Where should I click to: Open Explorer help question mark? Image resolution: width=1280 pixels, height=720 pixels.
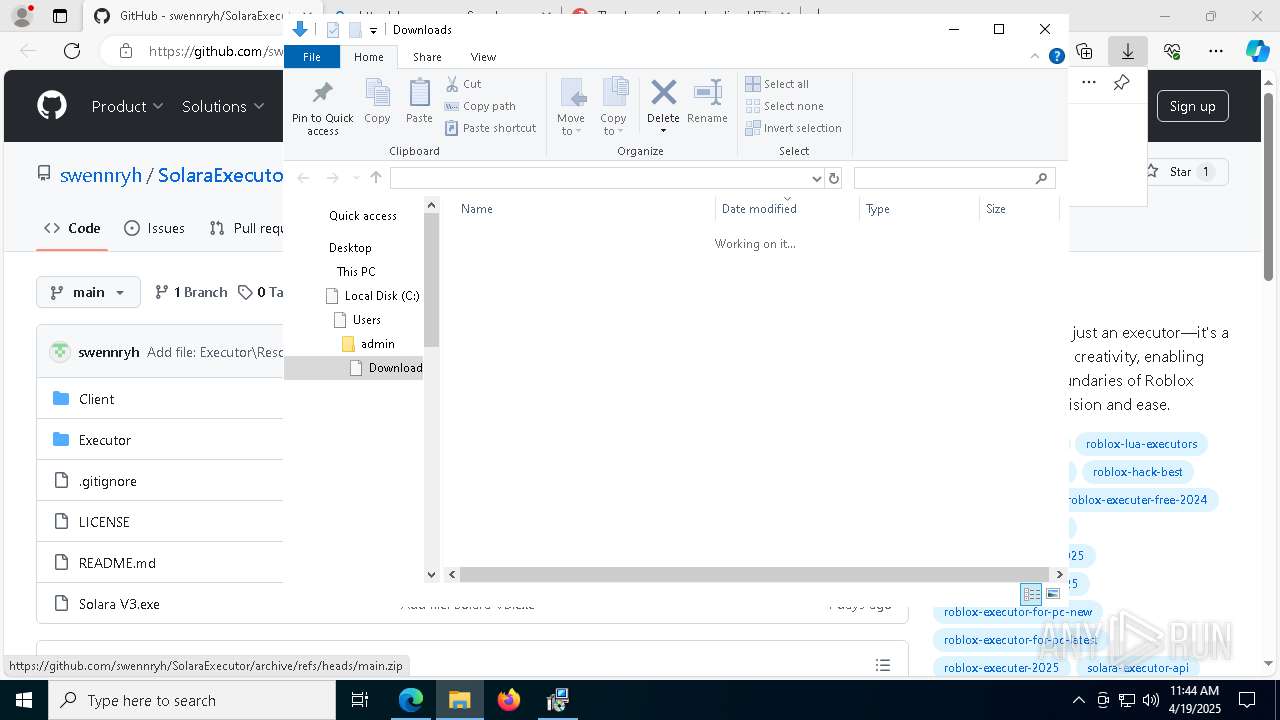tap(1056, 57)
